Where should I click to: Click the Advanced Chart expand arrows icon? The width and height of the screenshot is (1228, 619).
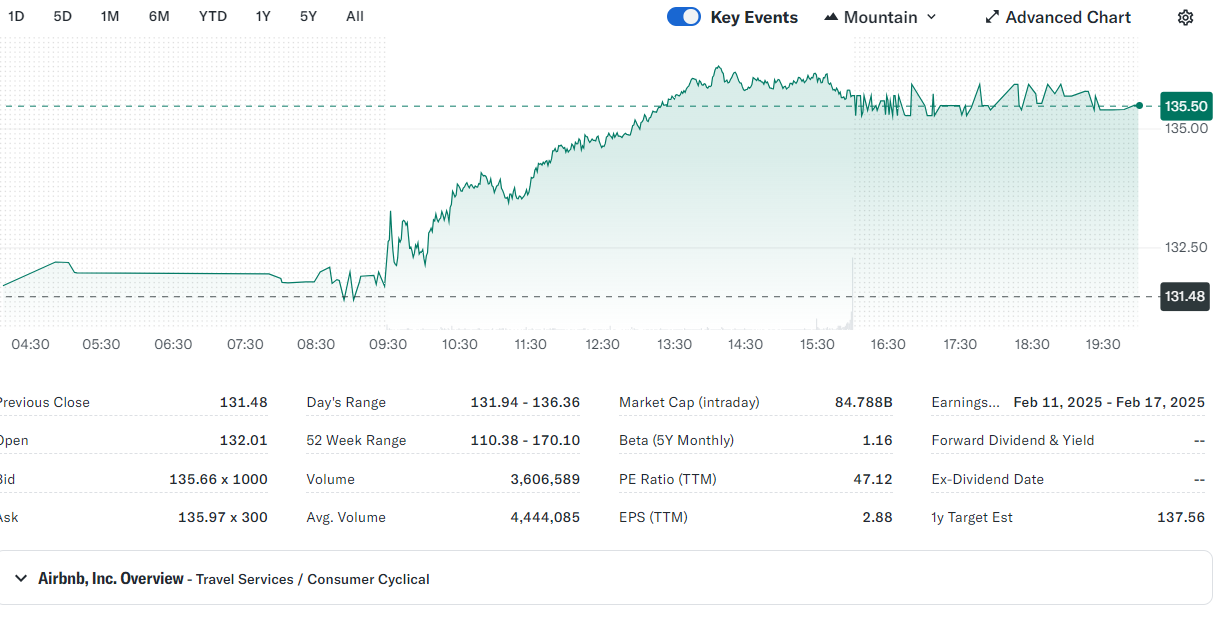click(x=992, y=17)
